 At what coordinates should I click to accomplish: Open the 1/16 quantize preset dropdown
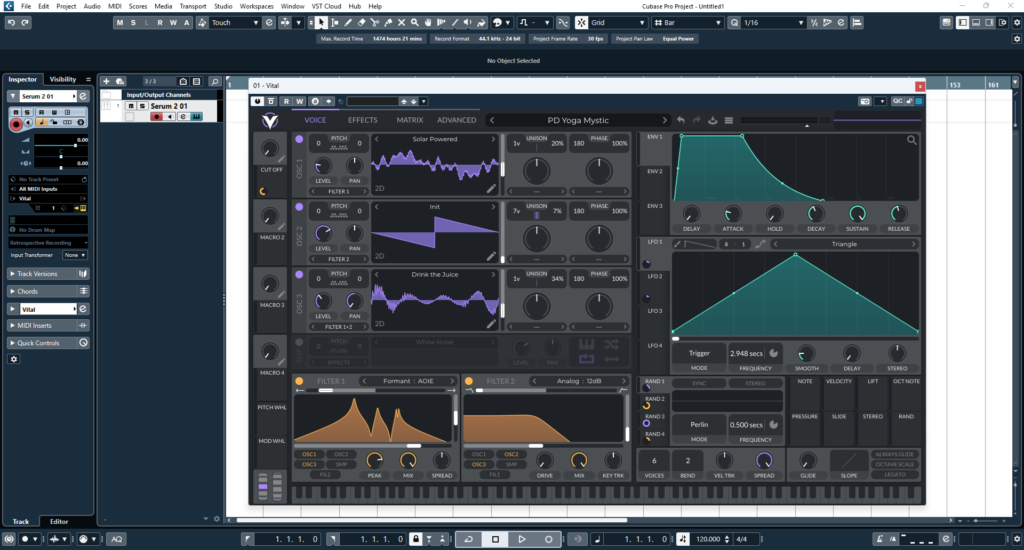[x=773, y=22]
